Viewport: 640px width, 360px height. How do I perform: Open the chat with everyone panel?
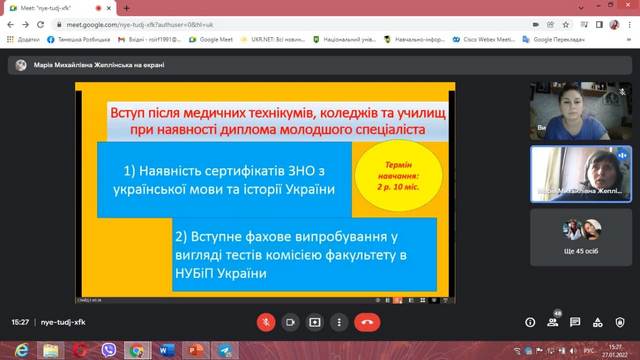(575, 322)
